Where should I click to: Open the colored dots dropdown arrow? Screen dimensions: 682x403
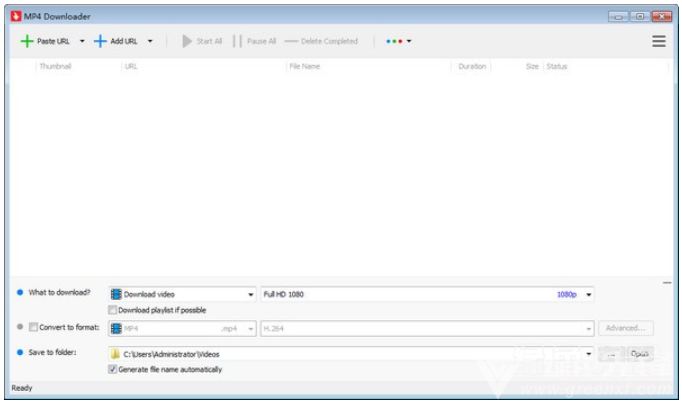[409, 41]
